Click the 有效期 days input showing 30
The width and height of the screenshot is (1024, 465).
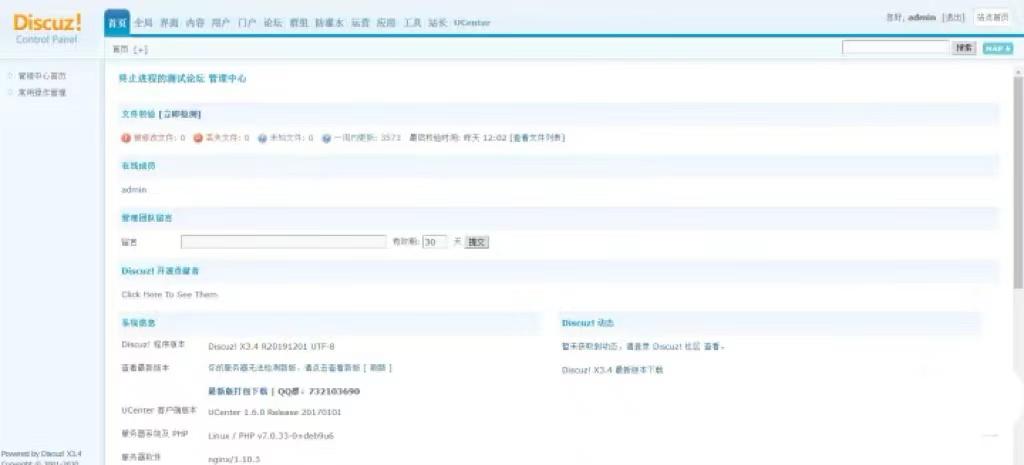click(434, 242)
